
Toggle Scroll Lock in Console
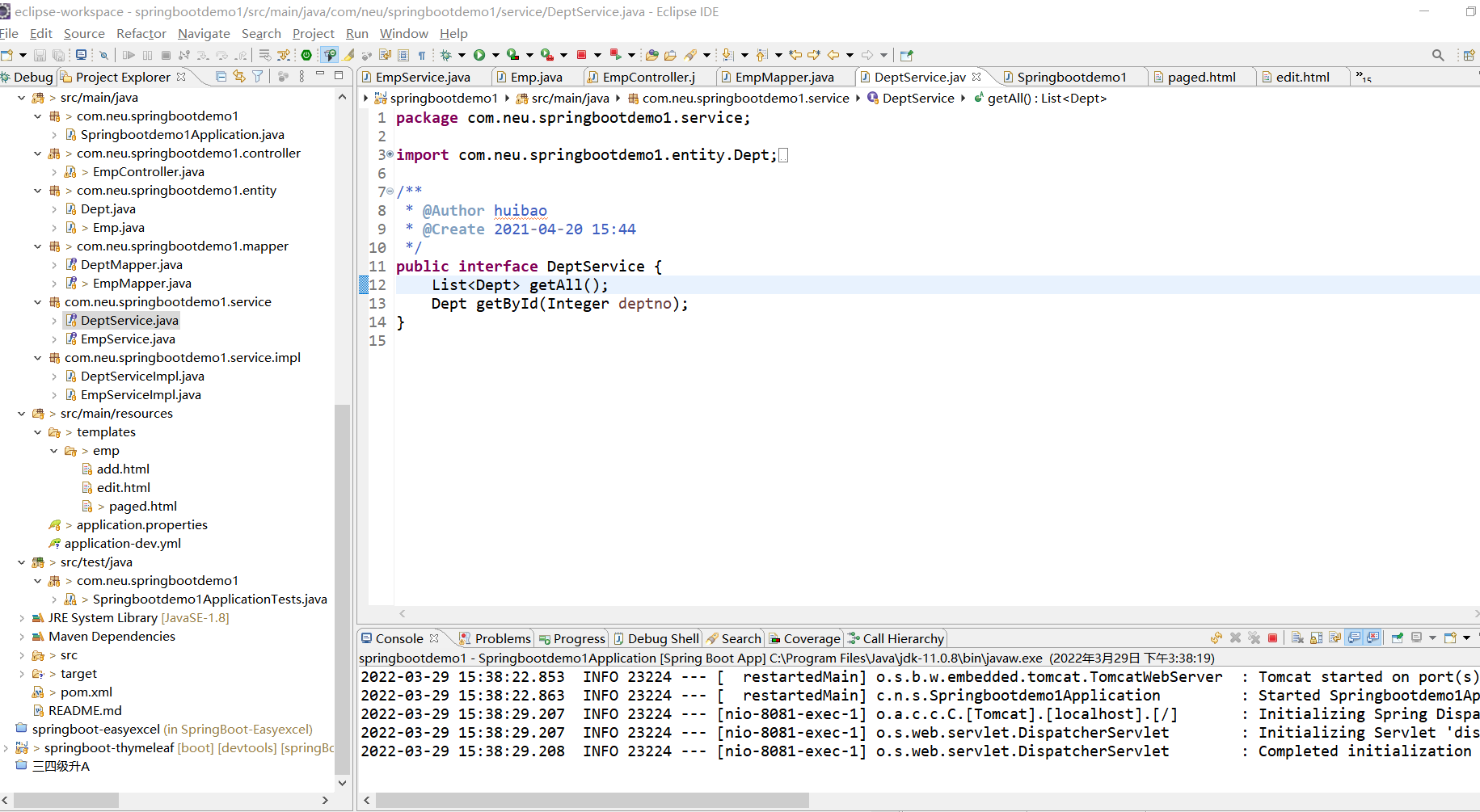(x=1317, y=638)
